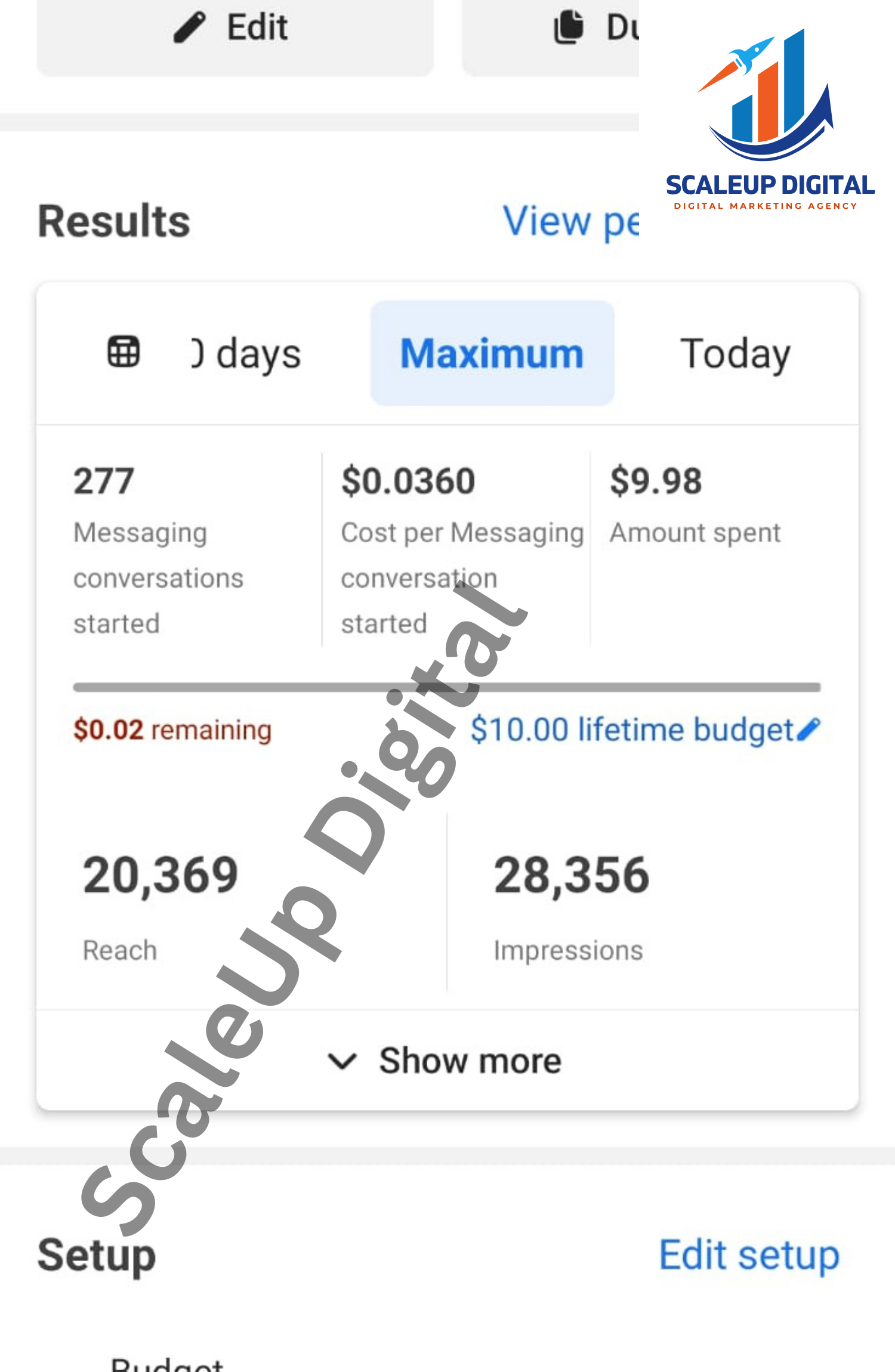Click the Duplicate copy icon
This screenshot has height=1372, width=895.
click(x=569, y=27)
